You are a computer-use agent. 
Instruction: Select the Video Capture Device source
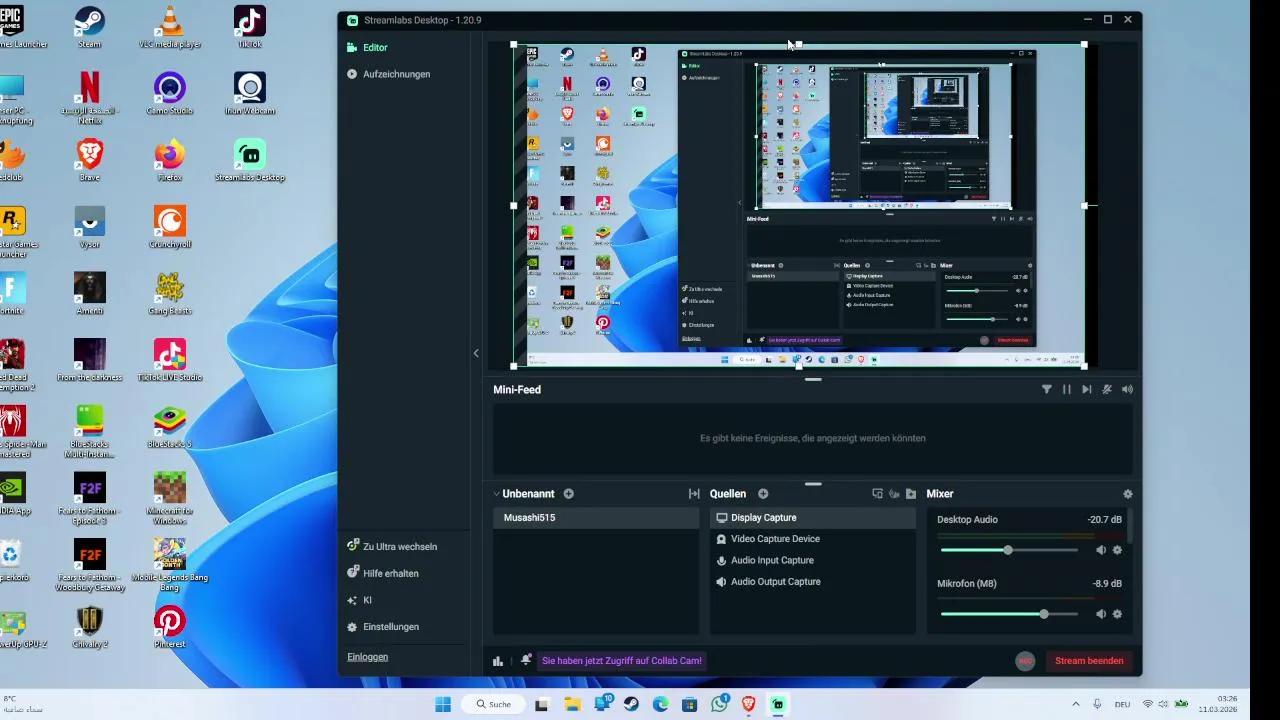(x=813, y=539)
